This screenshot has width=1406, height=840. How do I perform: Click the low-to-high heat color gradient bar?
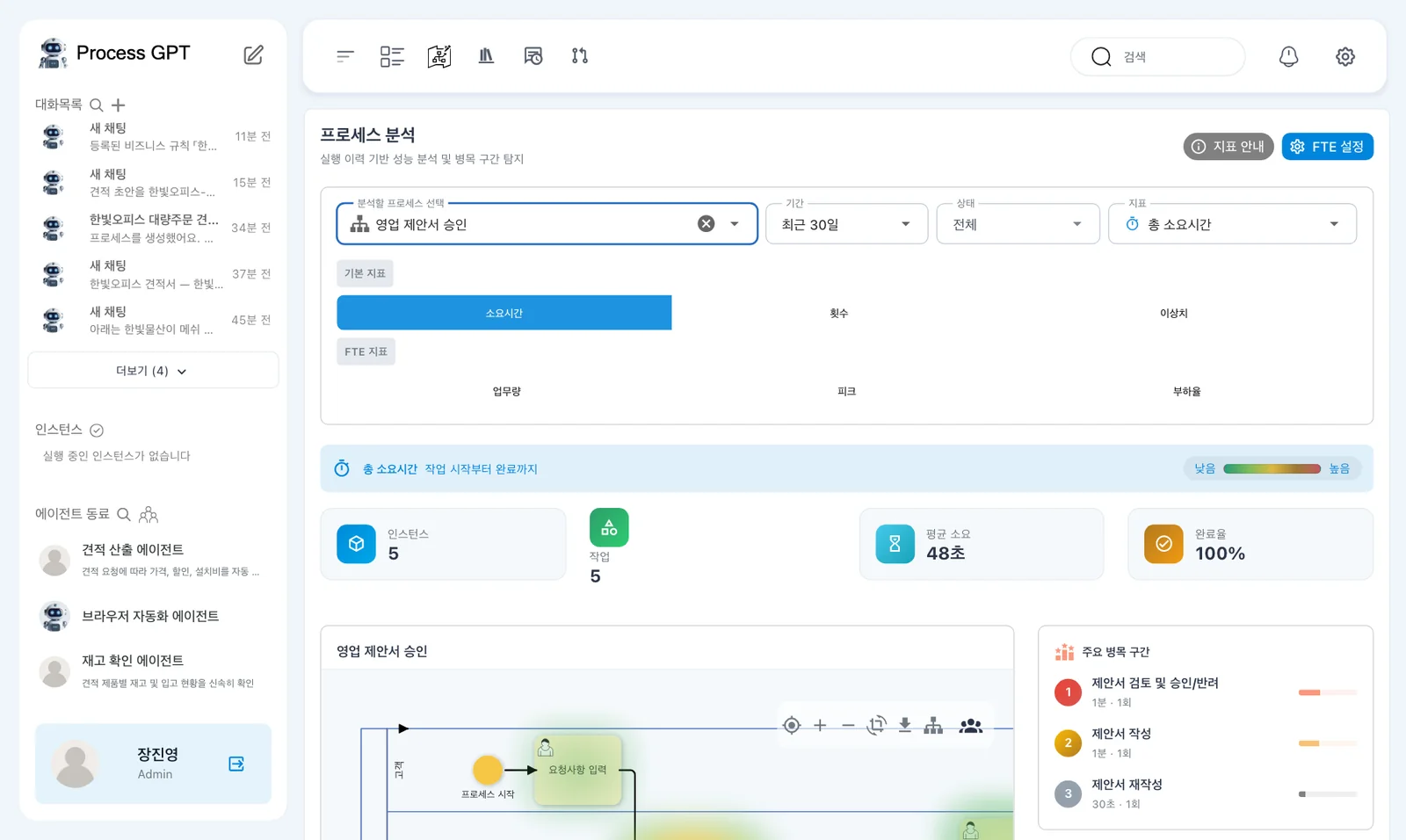(x=1272, y=468)
